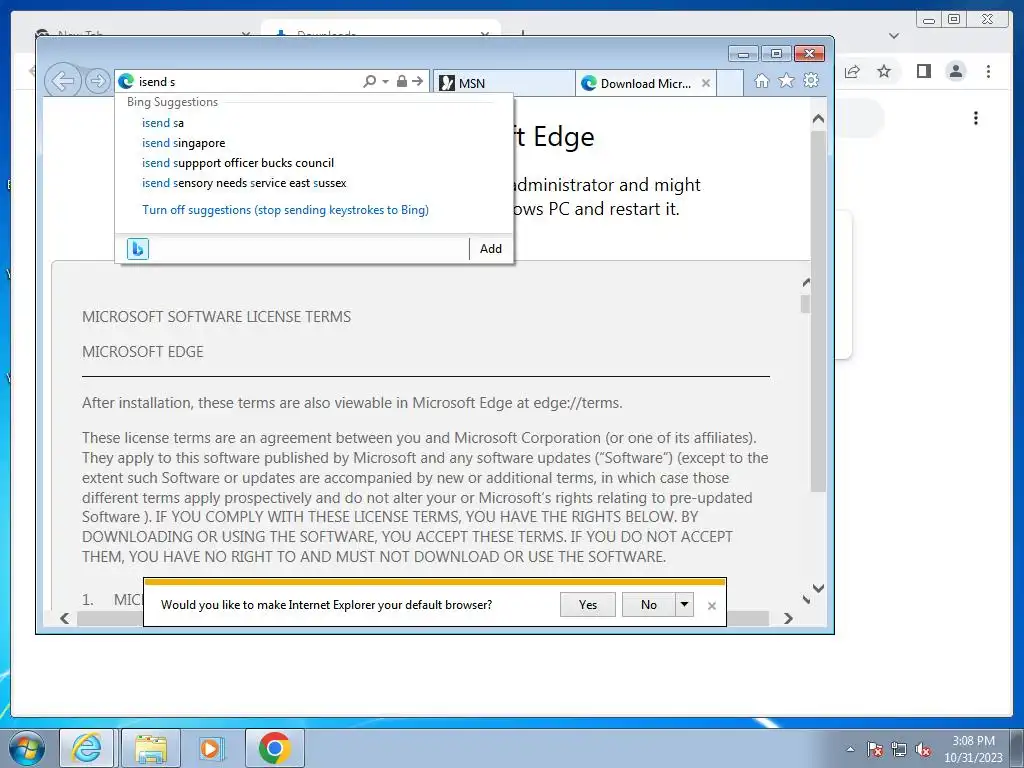
Task: Choose 'isend suppport officer bucks council' suggestion
Action: pos(313,163)
